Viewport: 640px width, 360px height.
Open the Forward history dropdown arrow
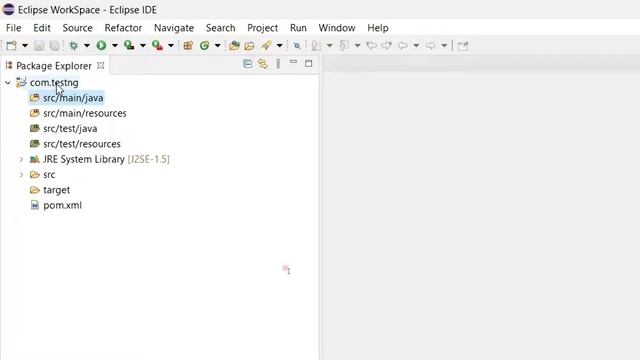click(x=444, y=46)
